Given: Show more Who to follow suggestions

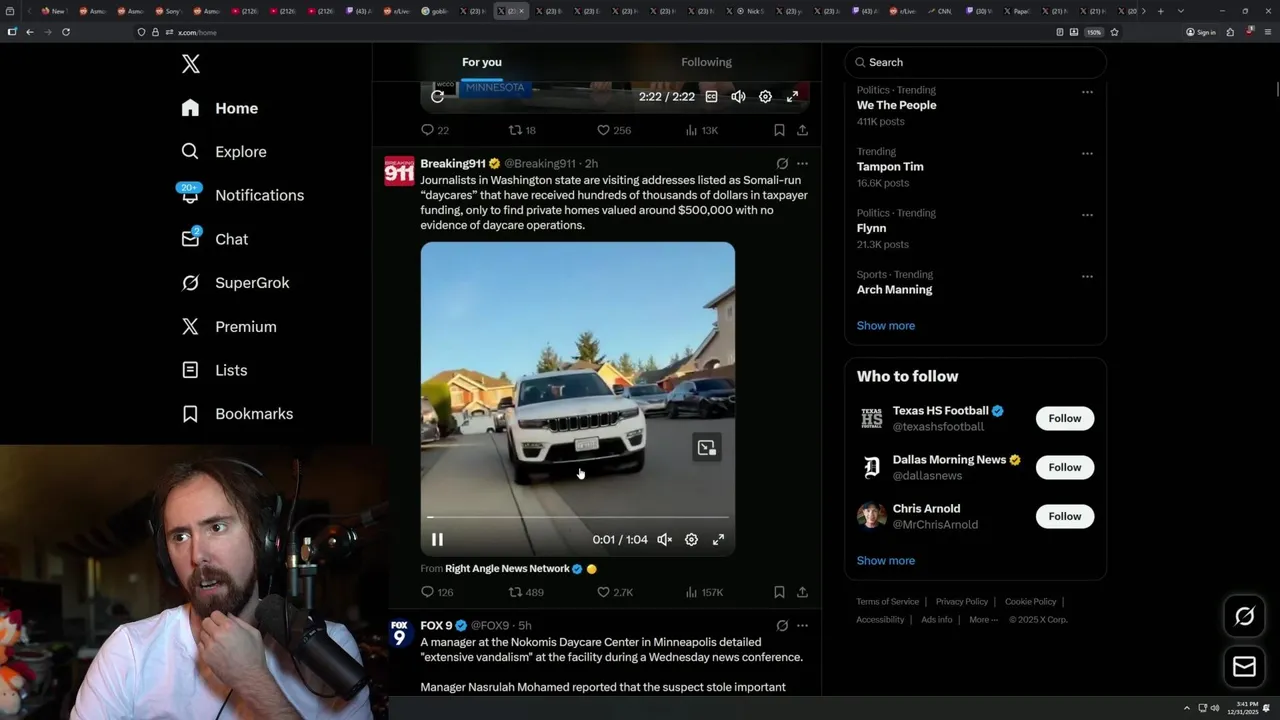Looking at the screenshot, I should tap(885, 561).
